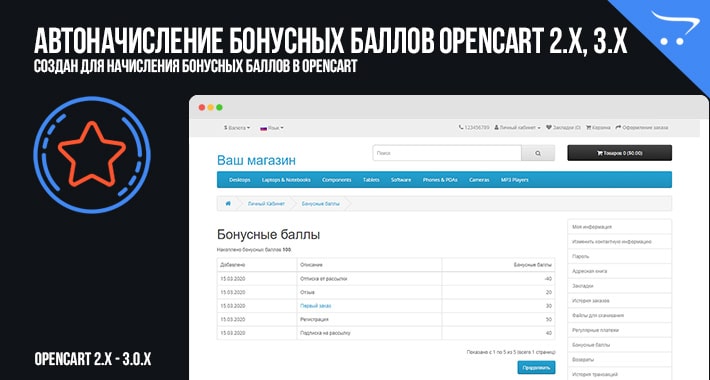Click Бонусные баллы breadcrumb link
The image size is (710, 380).
click(321, 204)
